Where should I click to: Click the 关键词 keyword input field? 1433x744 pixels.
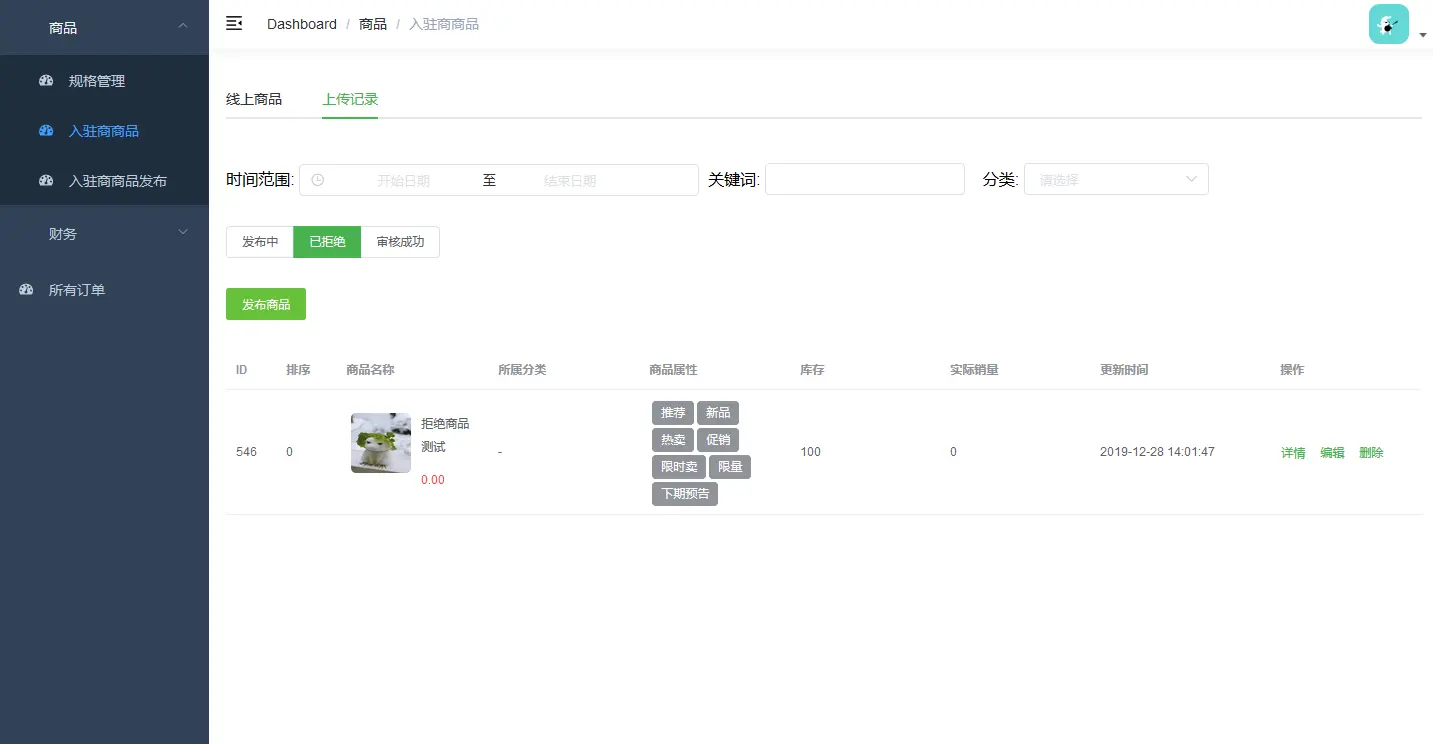[865, 179]
